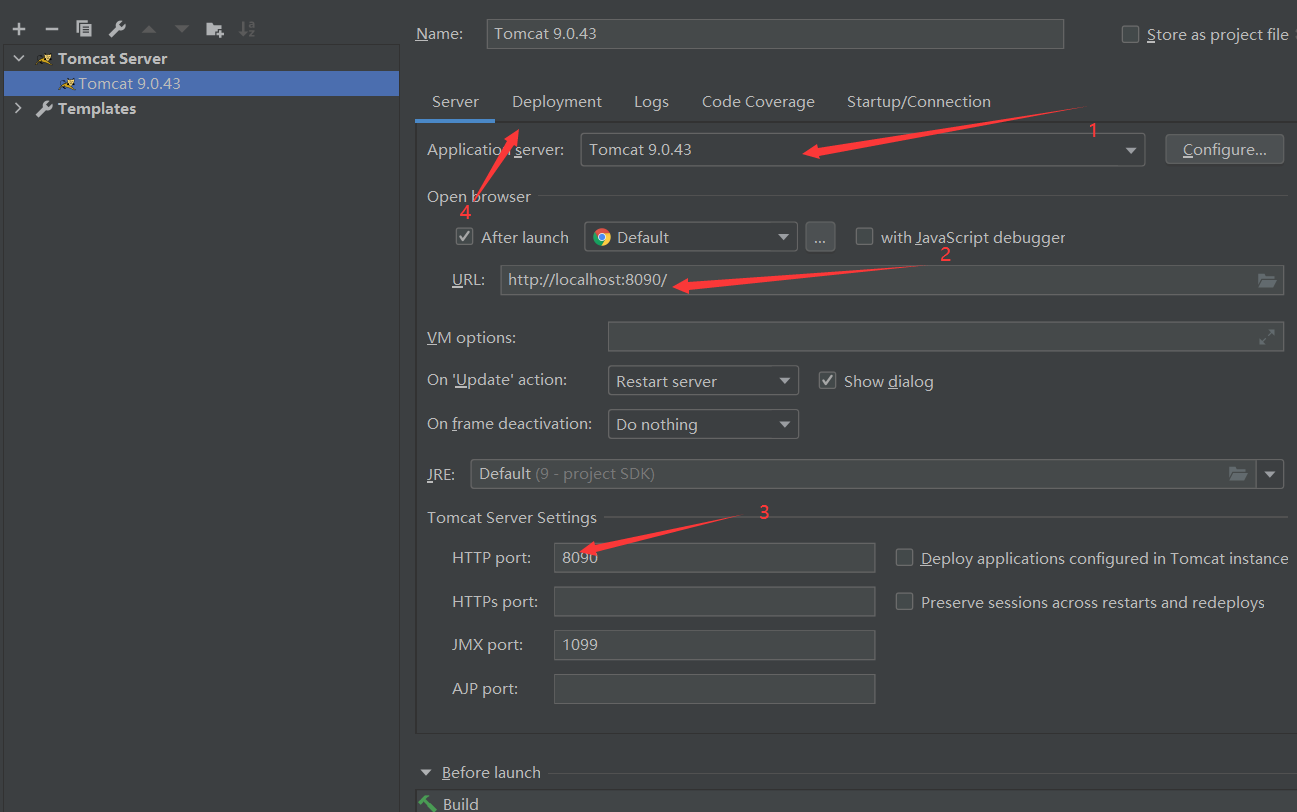Open Application server dropdown

coord(863,150)
